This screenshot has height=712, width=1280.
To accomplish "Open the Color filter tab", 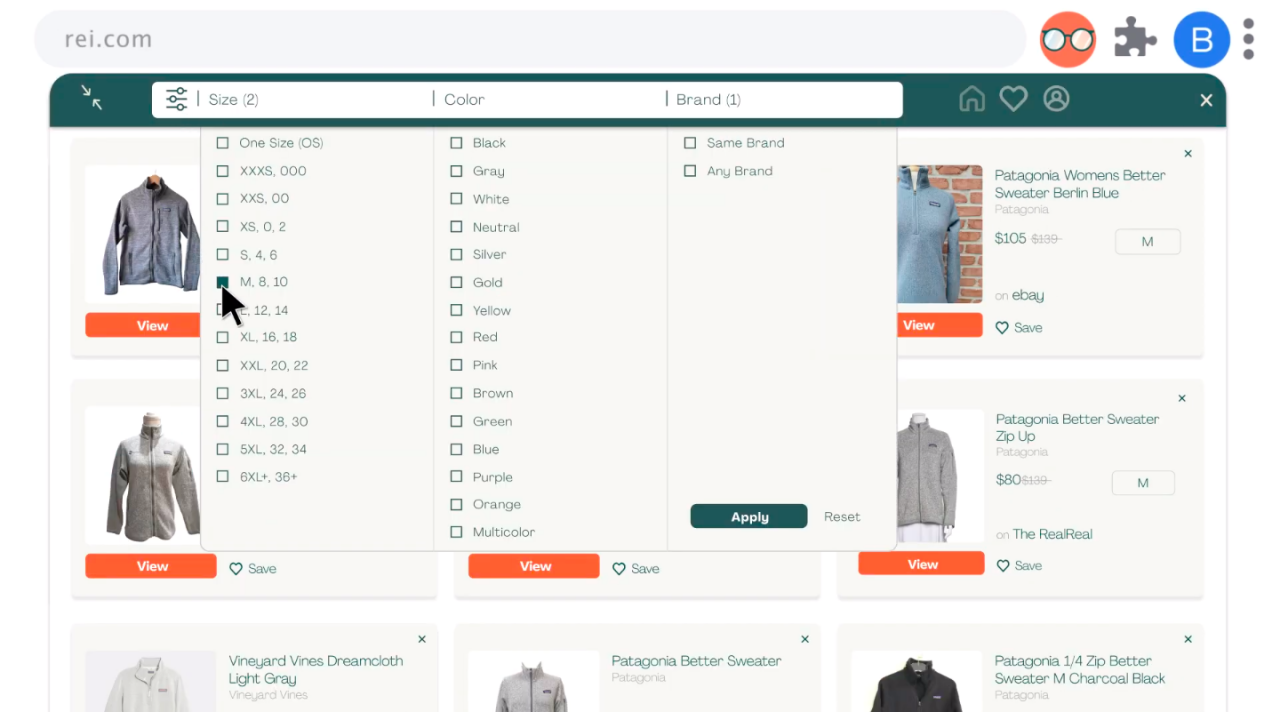I will tap(464, 100).
